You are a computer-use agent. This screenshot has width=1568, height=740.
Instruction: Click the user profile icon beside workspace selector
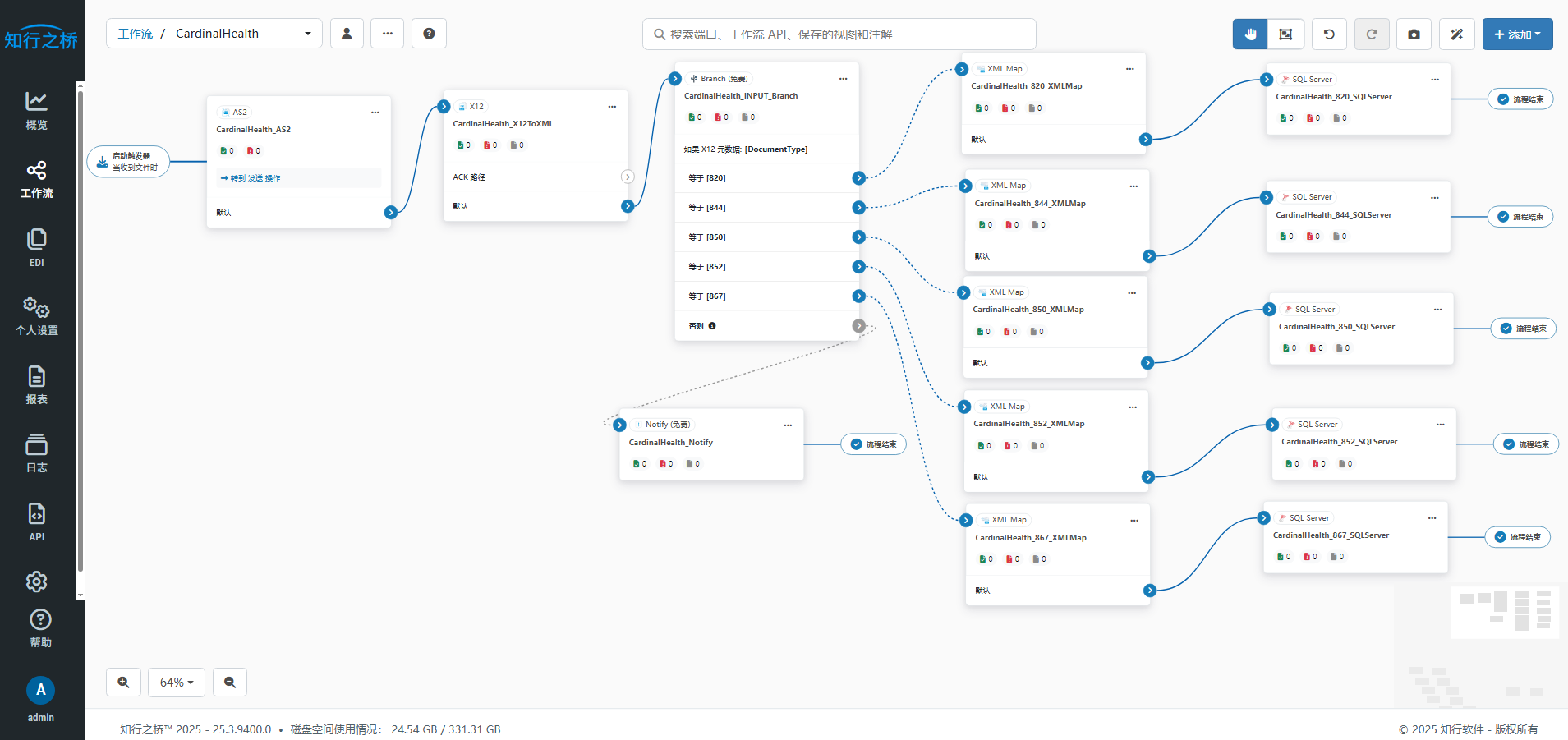click(x=347, y=34)
